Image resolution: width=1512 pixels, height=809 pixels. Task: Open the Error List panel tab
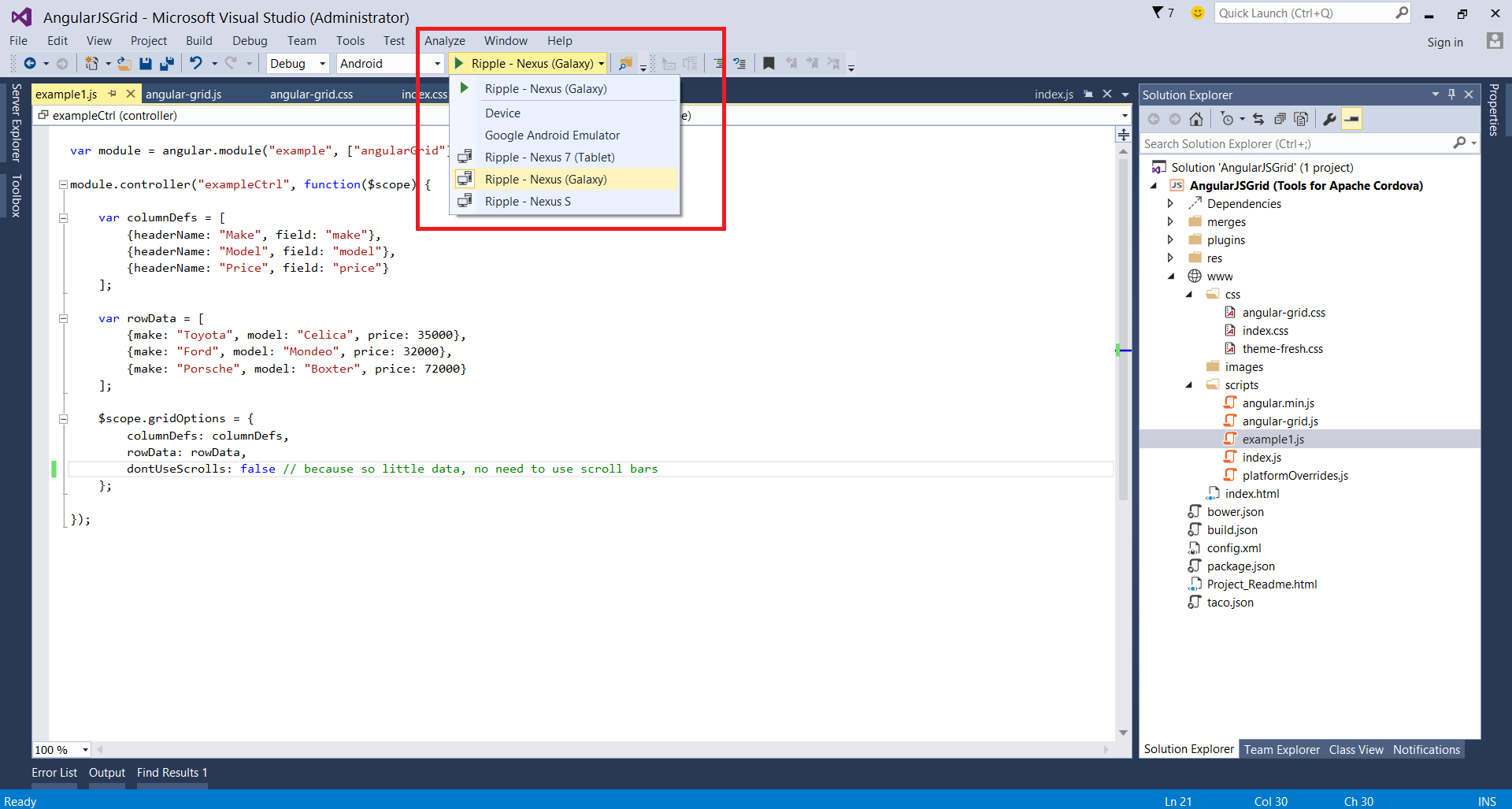tap(54, 772)
